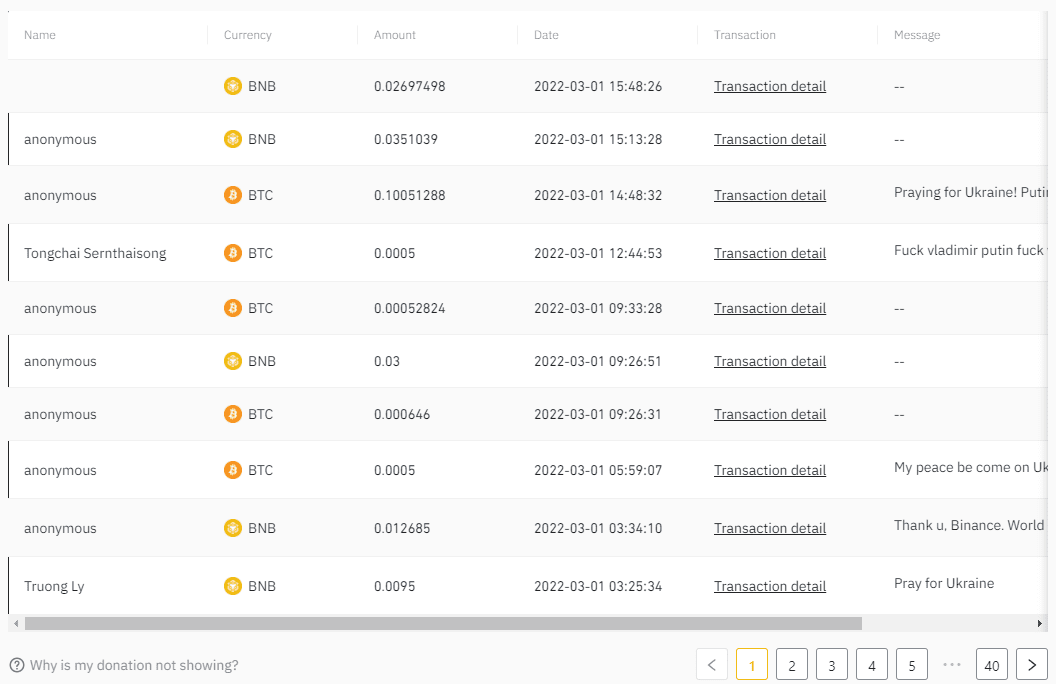This screenshot has width=1056, height=684.
Task: Click the BNB coin icon in the first row
Action: point(233,86)
